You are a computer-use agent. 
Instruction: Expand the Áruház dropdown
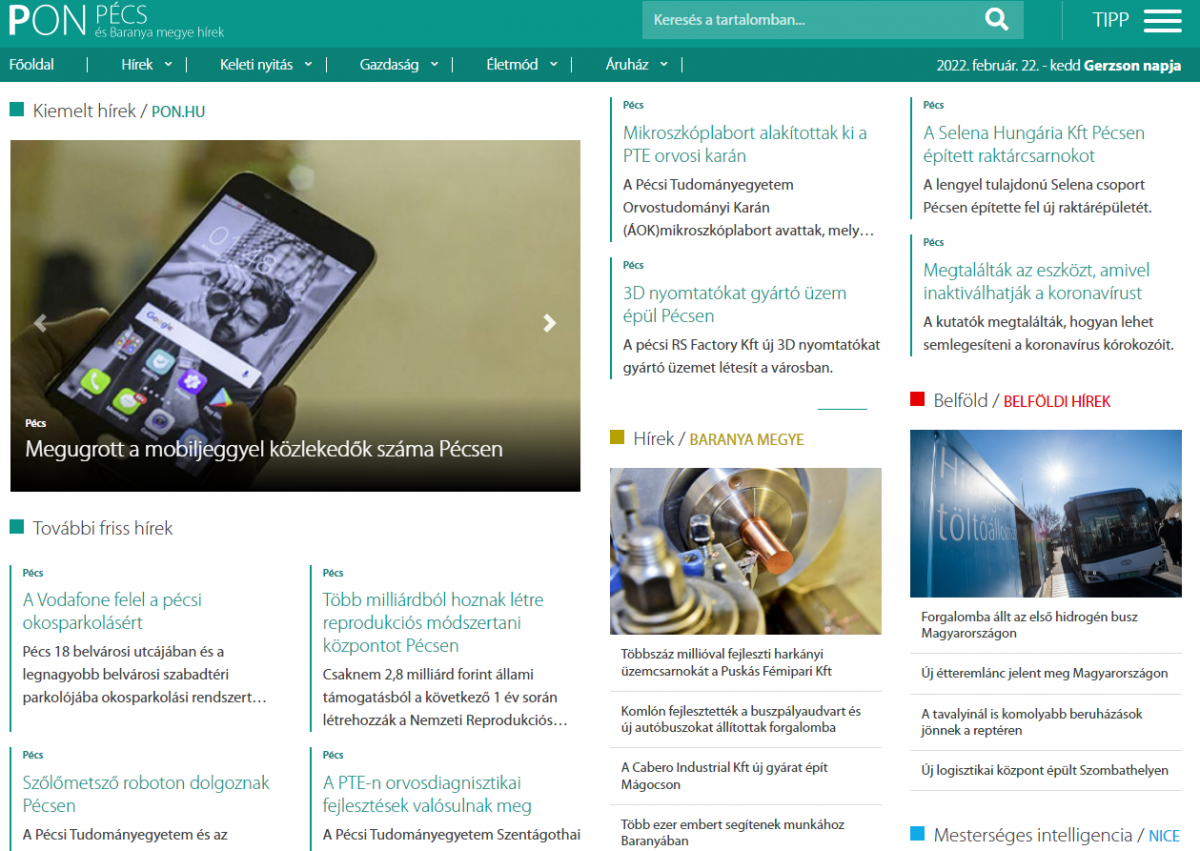pyautogui.click(x=628, y=63)
